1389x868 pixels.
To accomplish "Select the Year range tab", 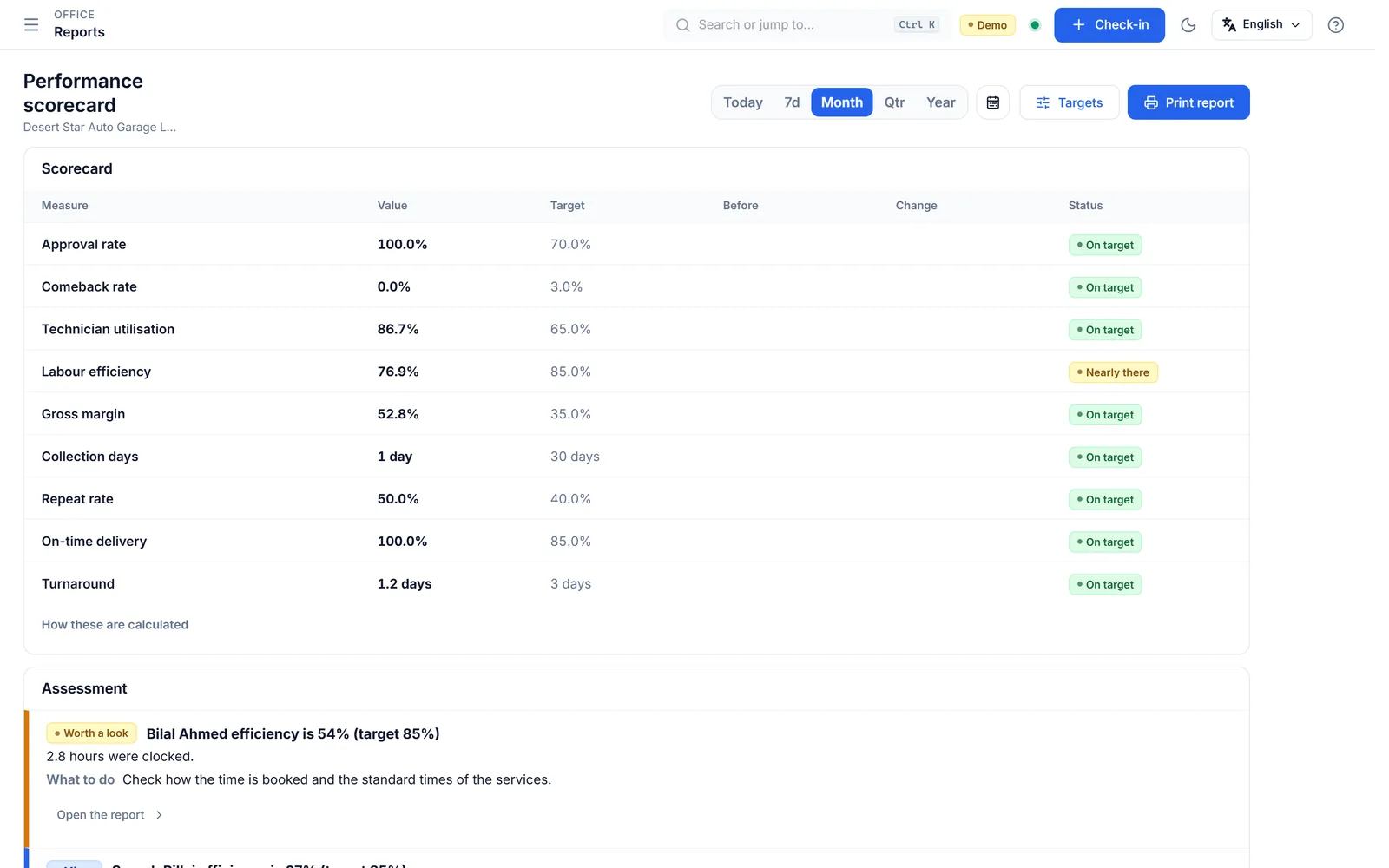I will click(x=940, y=102).
